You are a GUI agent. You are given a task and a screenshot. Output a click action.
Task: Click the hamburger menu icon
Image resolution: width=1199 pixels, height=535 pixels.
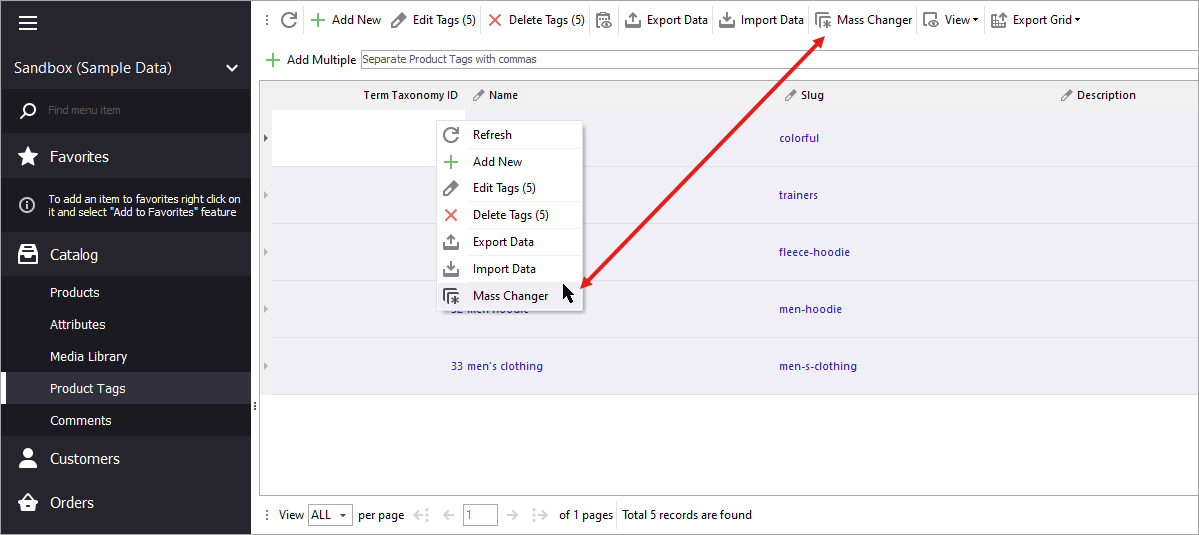coord(28,23)
